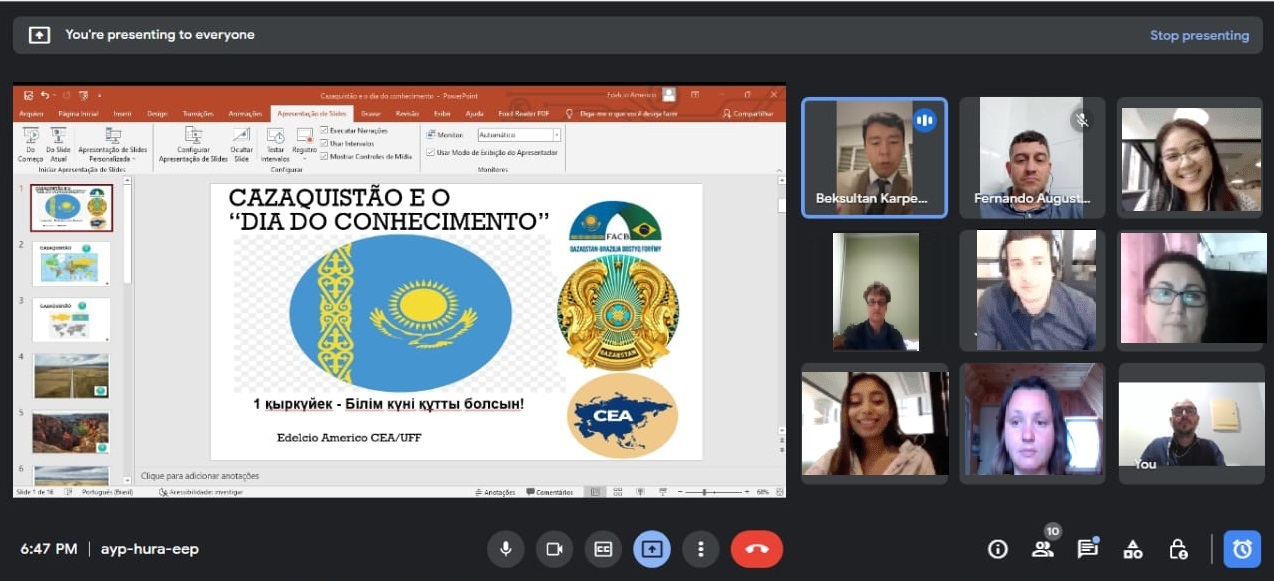Switch to normal view icon in status bar
This screenshot has height=581, width=1274.
point(595,492)
